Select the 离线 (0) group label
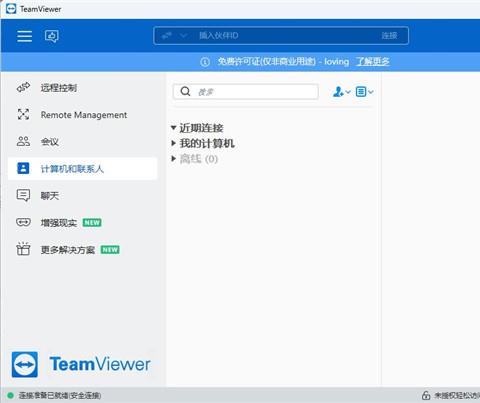480x403 pixels. tap(199, 159)
